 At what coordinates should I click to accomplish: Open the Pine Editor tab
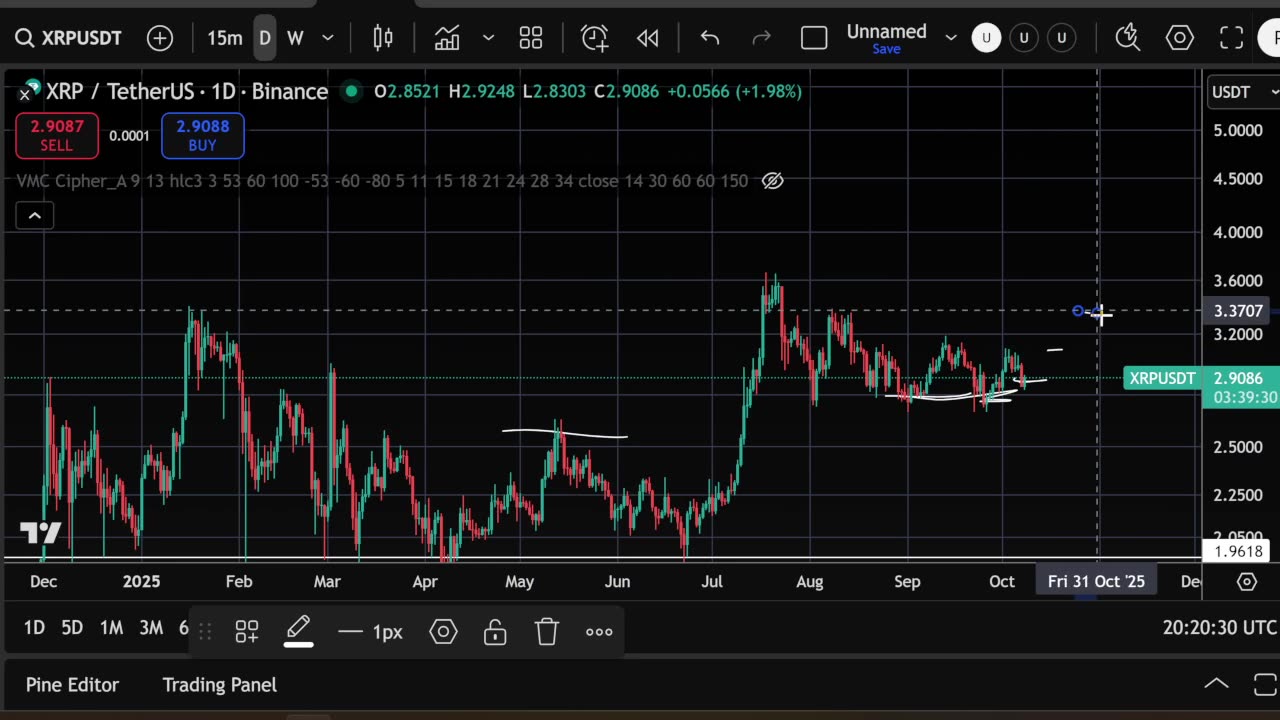pos(72,685)
